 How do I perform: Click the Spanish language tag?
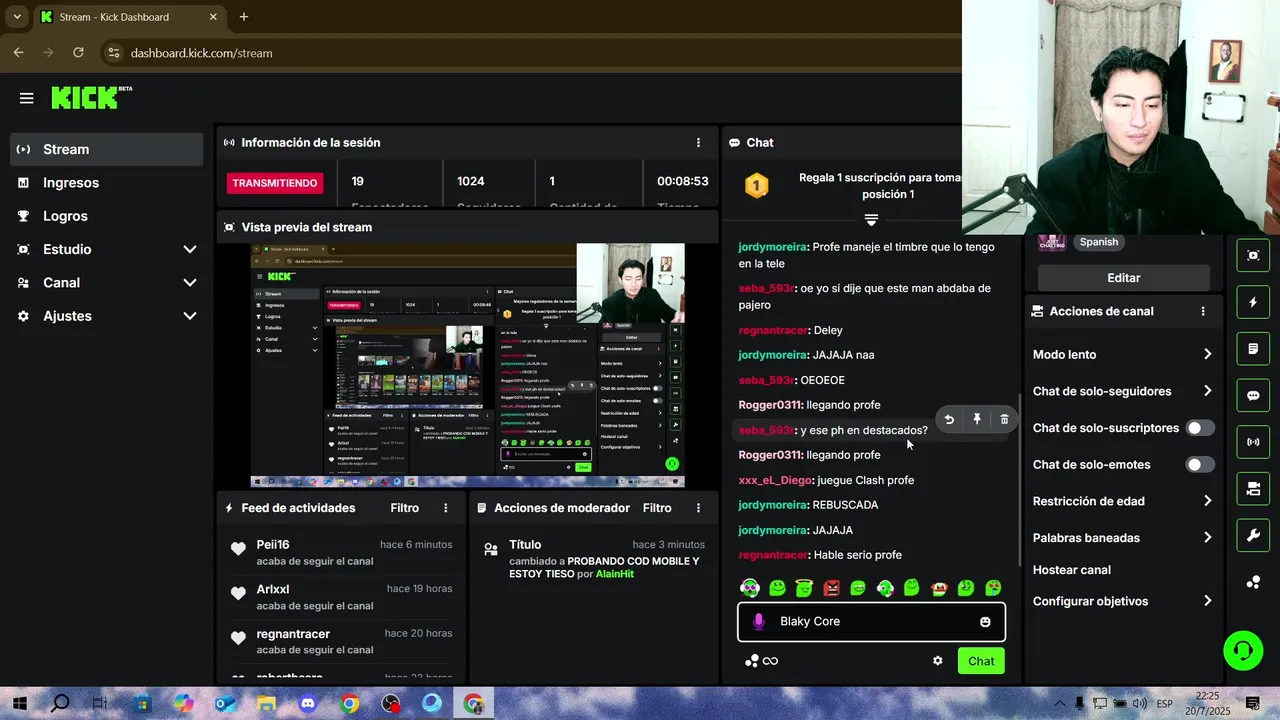pyautogui.click(x=1098, y=242)
